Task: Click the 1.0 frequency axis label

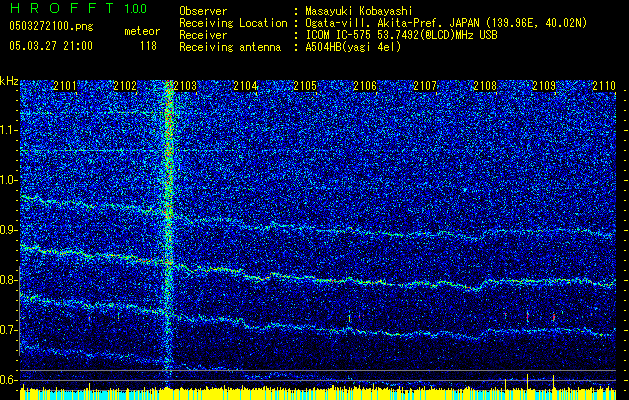Action: click(9, 180)
